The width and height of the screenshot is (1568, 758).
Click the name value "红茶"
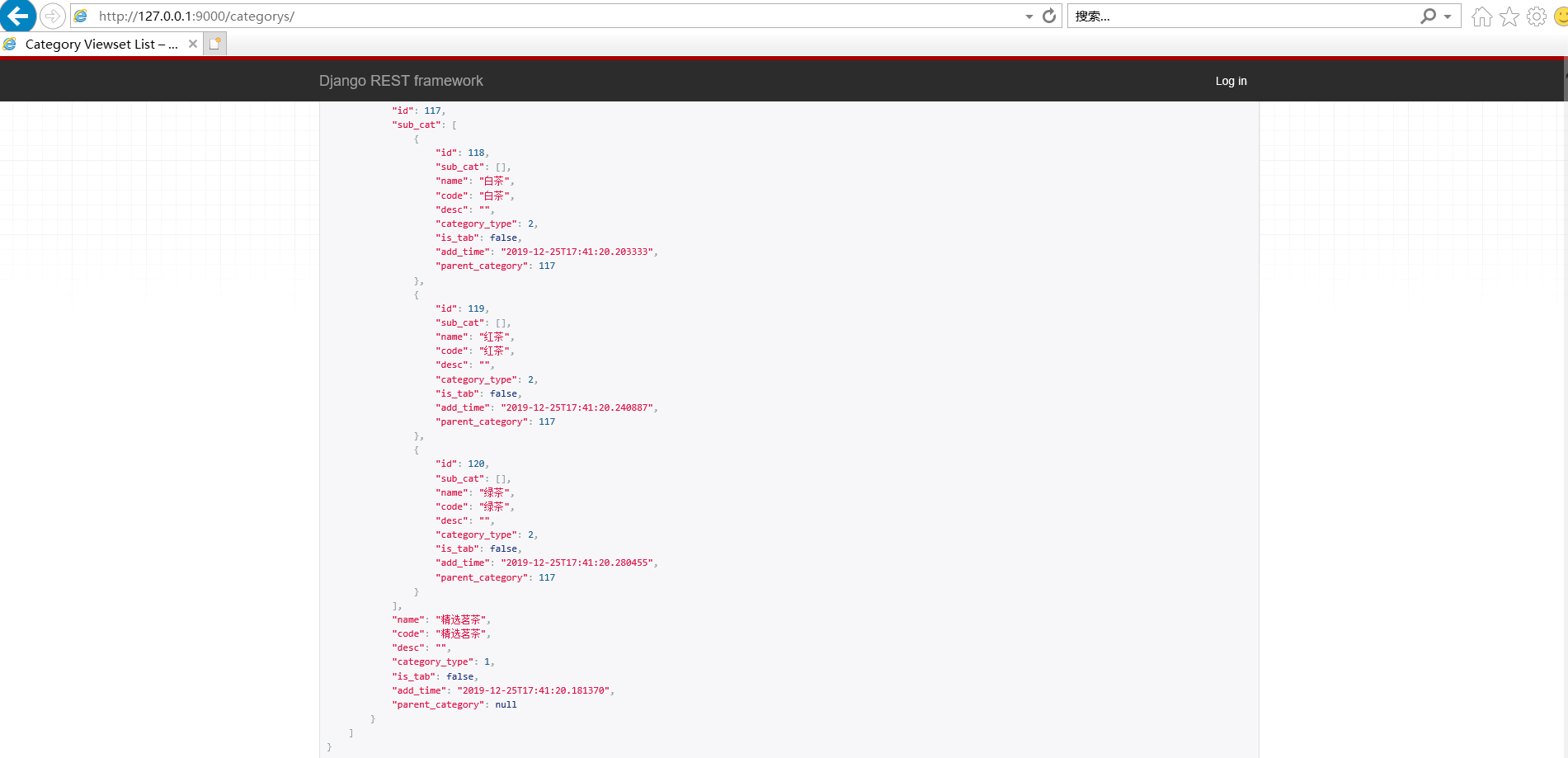click(x=495, y=337)
